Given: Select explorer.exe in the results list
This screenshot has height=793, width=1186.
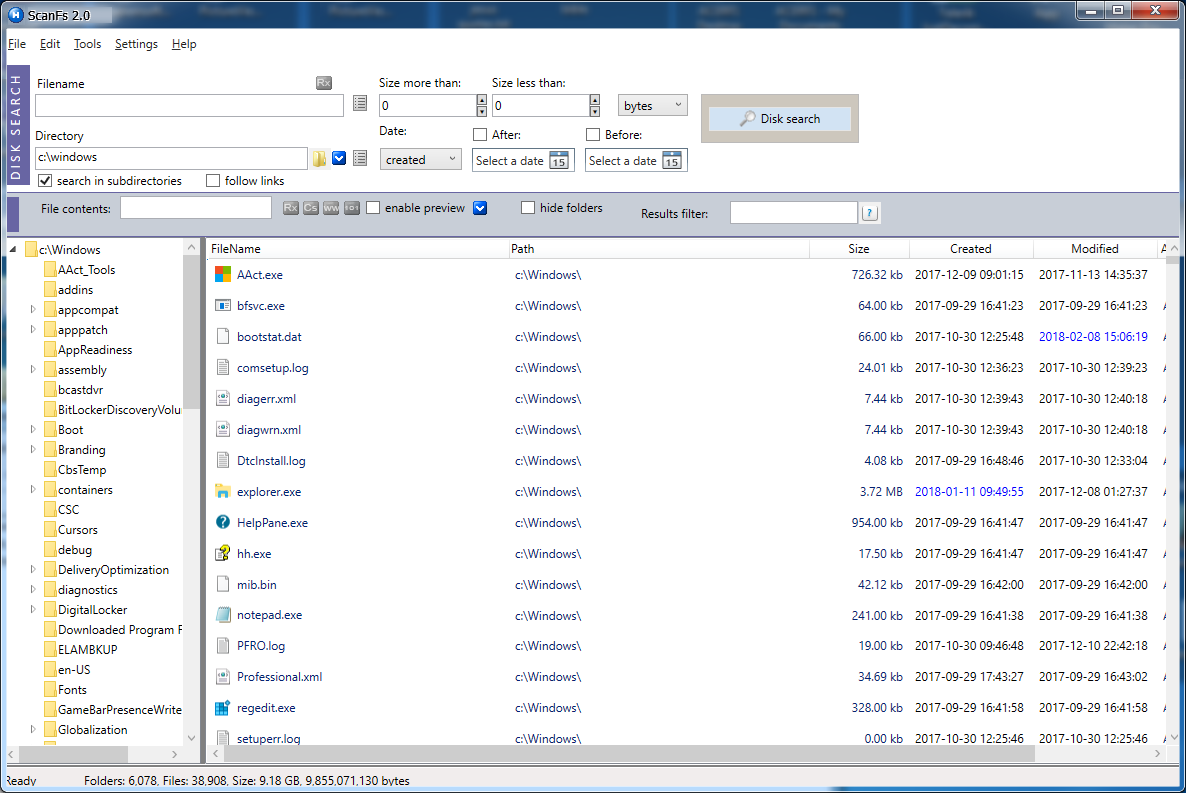Looking at the screenshot, I should click(267, 491).
